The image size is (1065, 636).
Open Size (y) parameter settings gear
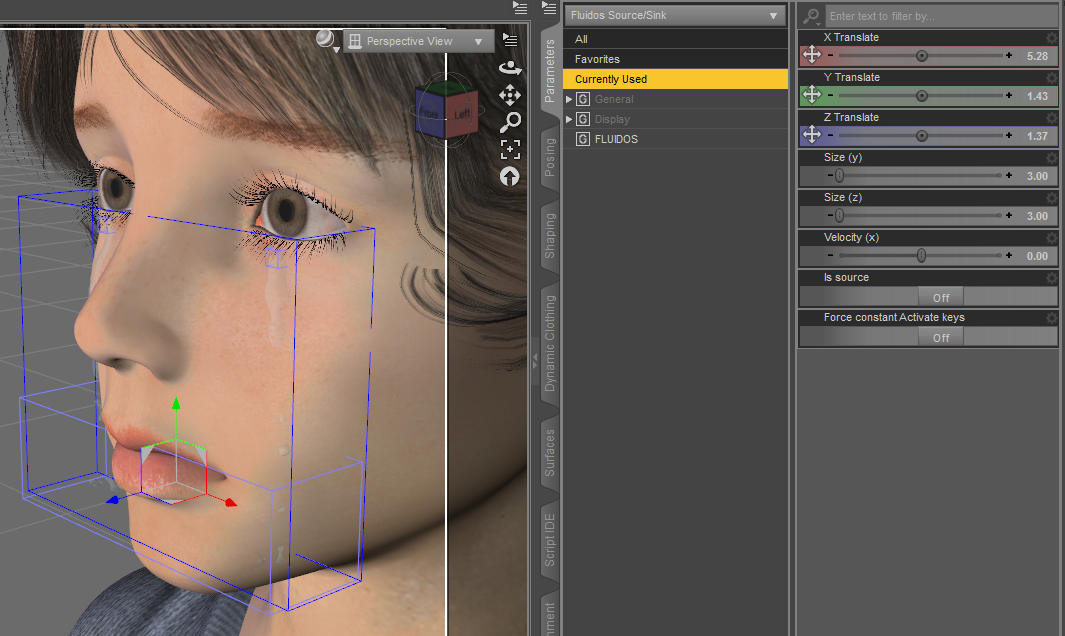[1051, 158]
